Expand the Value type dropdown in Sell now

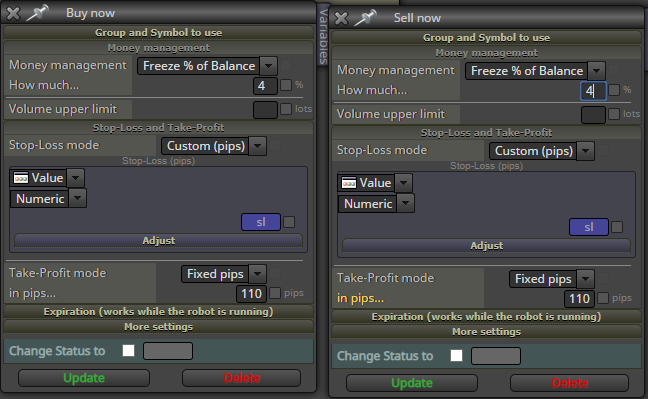coord(403,183)
